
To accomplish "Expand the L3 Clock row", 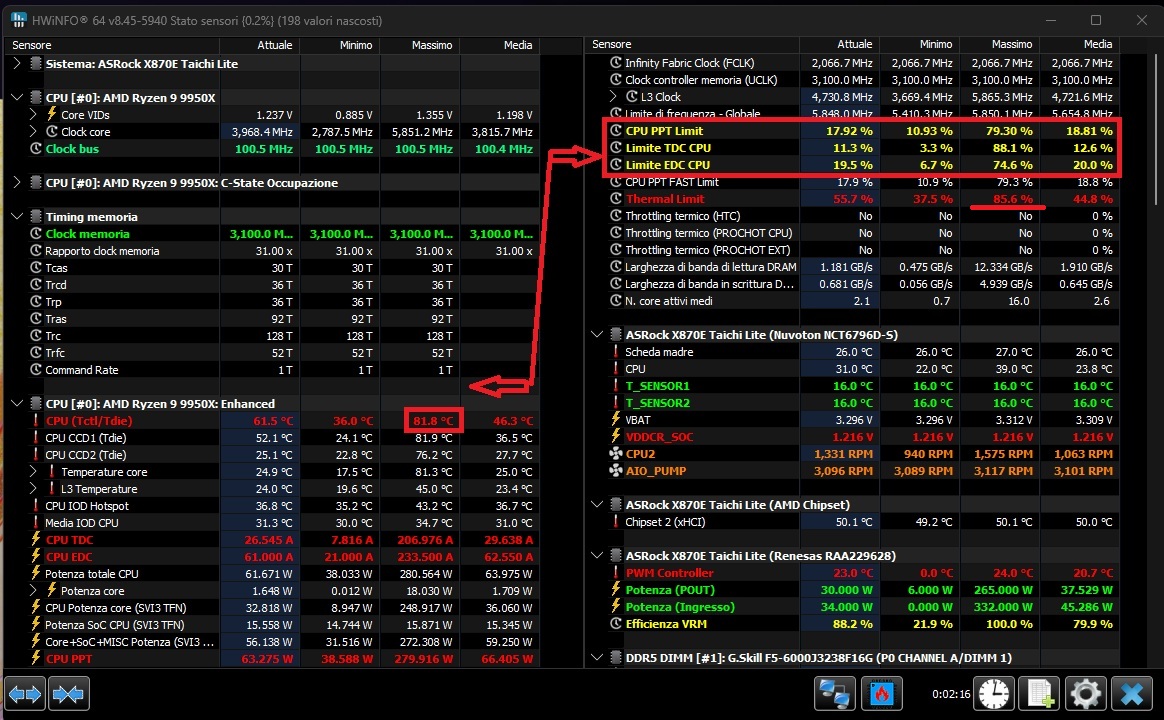I will point(612,96).
